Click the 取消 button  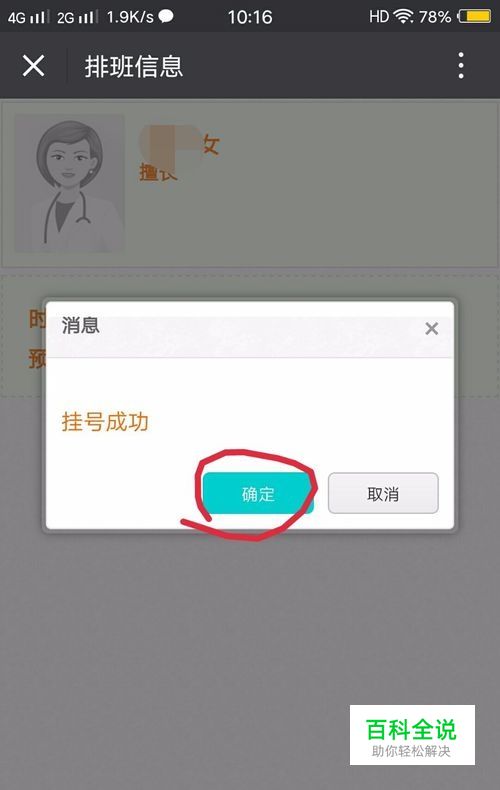pyautogui.click(x=383, y=493)
